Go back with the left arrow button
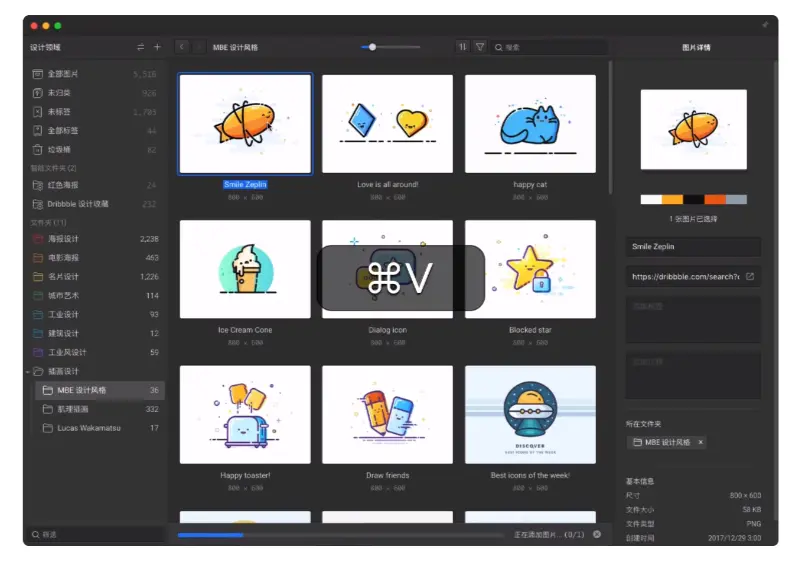 point(182,47)
